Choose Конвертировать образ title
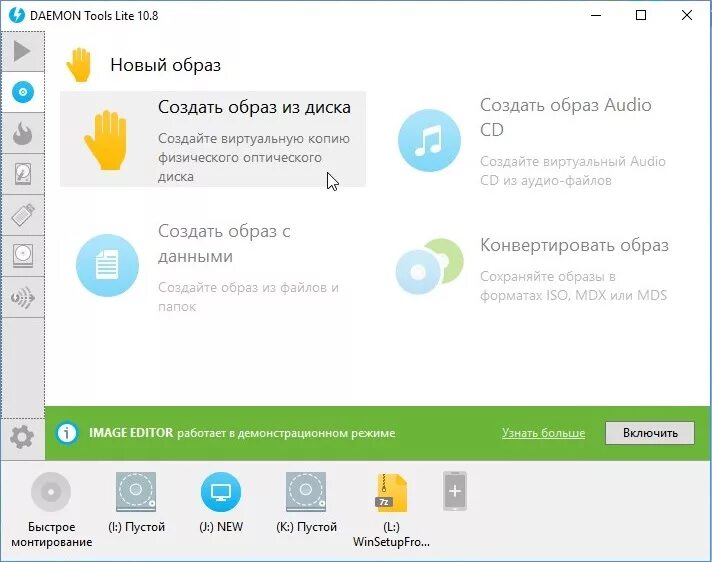 [x=574, y=245]
